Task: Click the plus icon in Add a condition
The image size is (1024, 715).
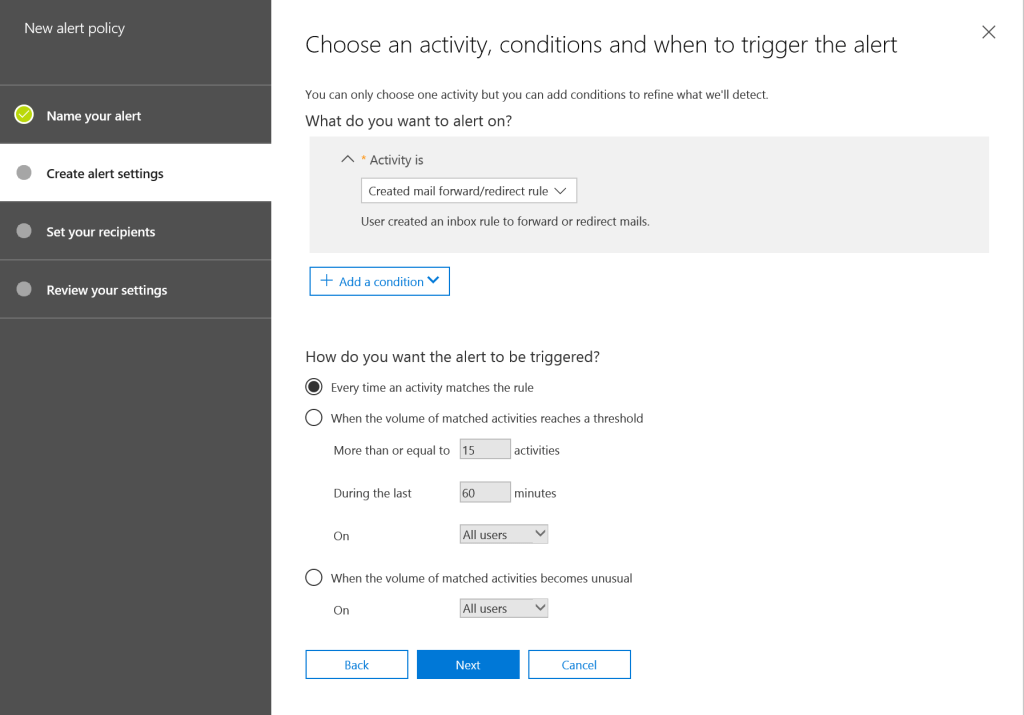Action: pyautogui.click(x=326, y=281)
